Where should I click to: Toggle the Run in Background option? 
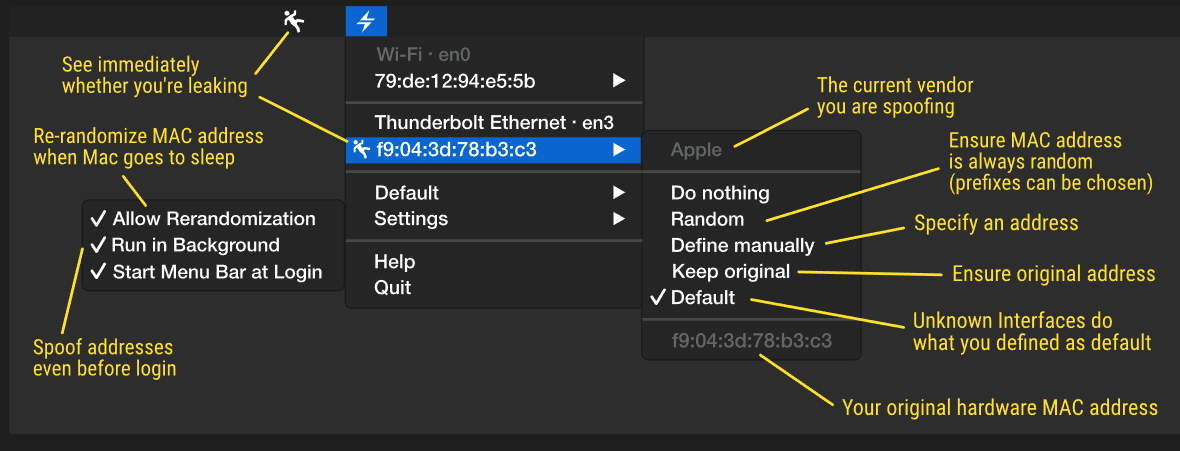pyautogui.click(x=186, y=245)
